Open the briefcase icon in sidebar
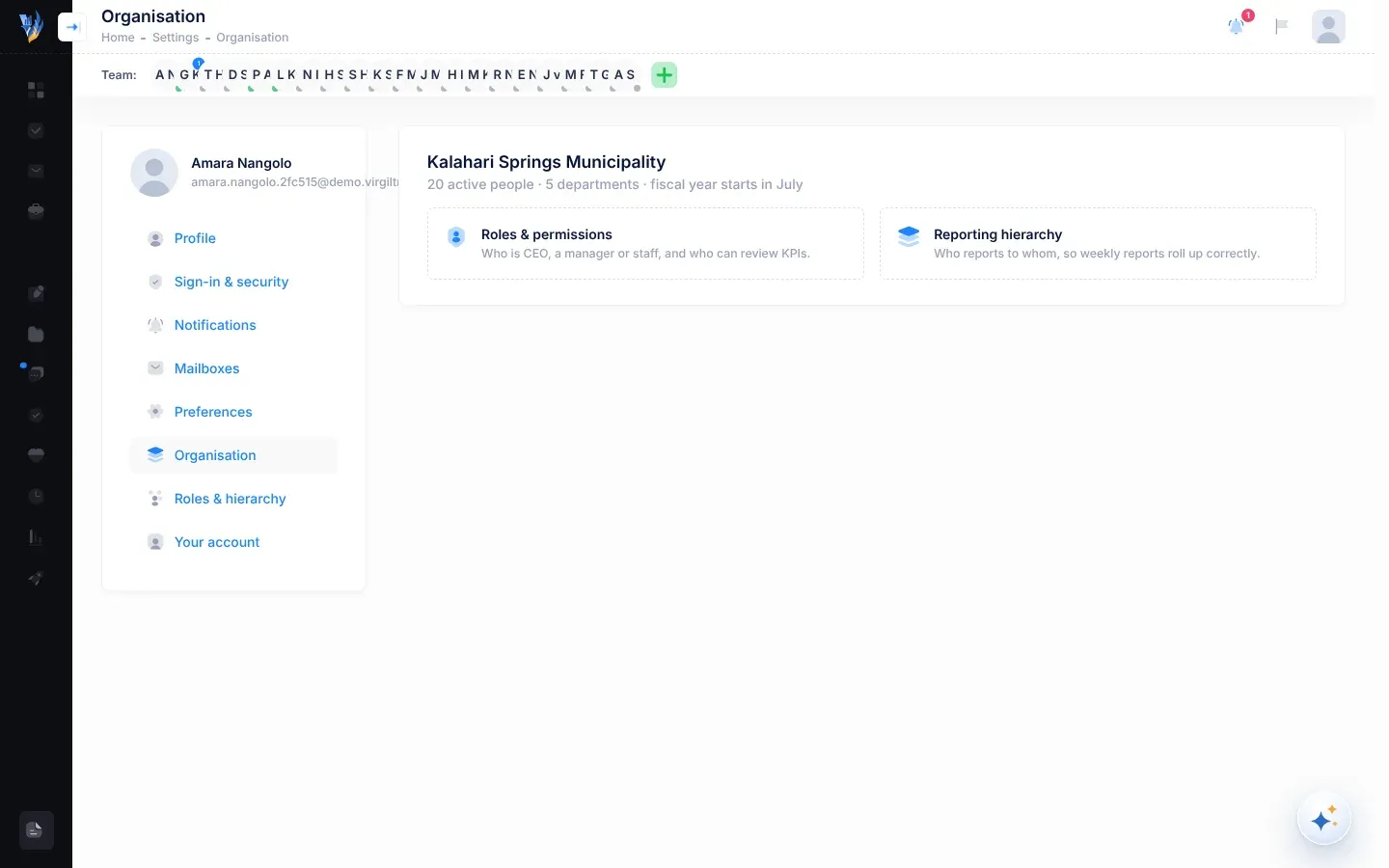Image resolution: width=1389 pixels, height=868 pixels. (36, 211)
